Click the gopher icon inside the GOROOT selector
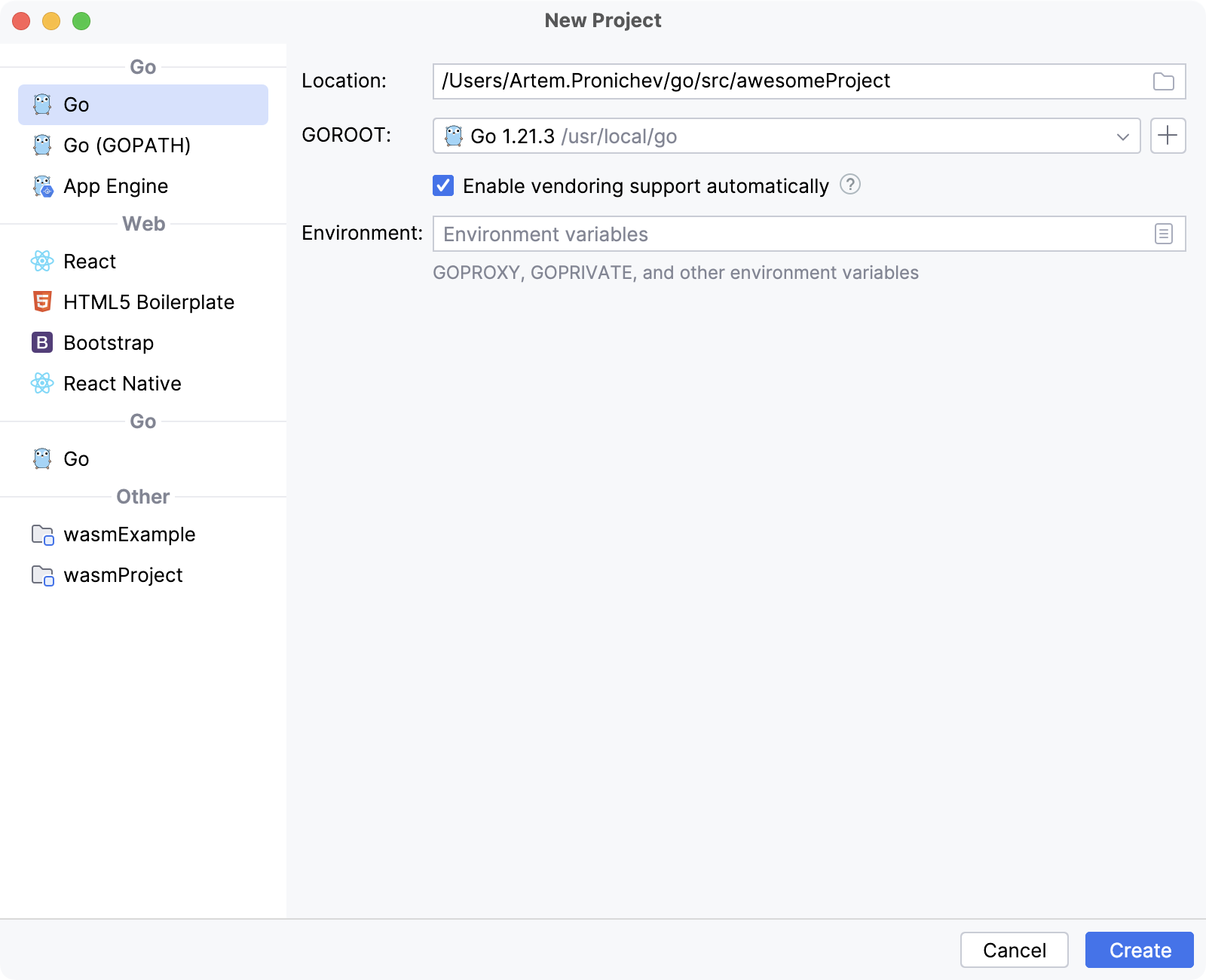This screenshot has width=1206, height=980. pos(454,136)
